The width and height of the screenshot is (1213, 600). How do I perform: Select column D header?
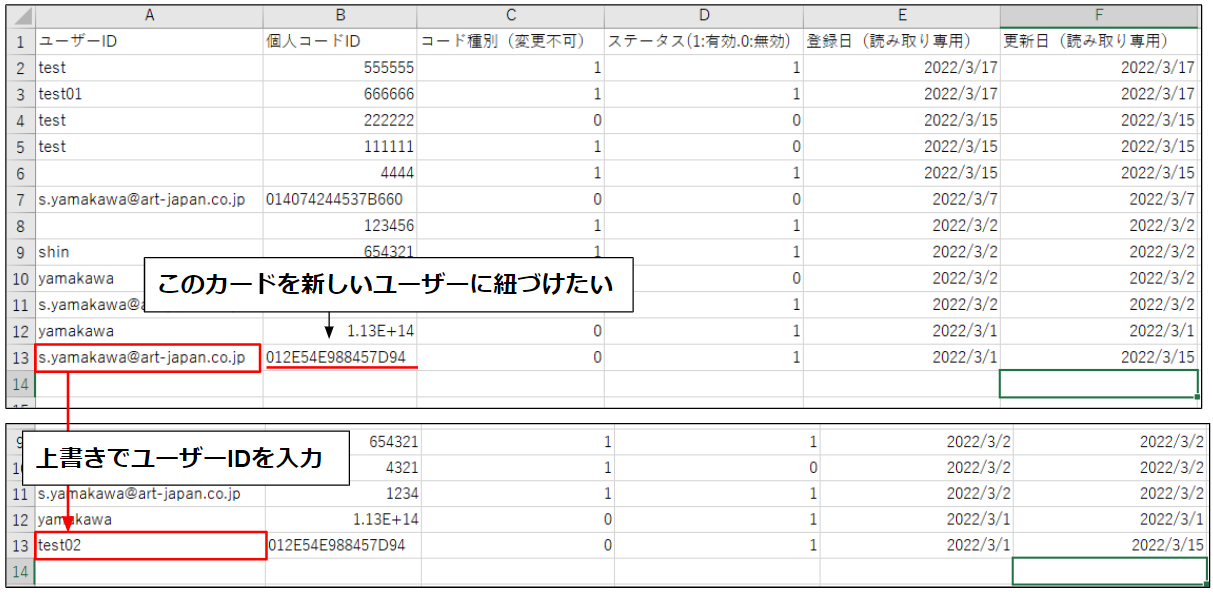[x=704, y=16]
